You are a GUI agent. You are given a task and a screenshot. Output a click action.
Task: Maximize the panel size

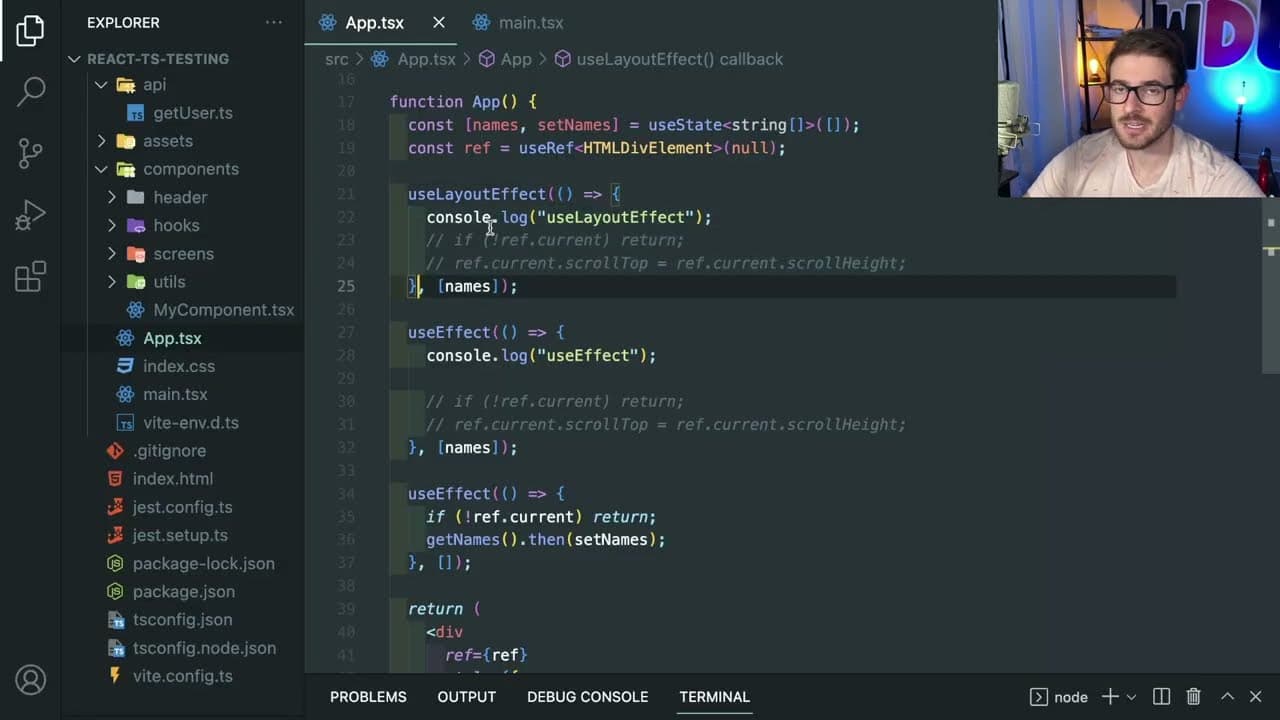tap(1227, 697)
